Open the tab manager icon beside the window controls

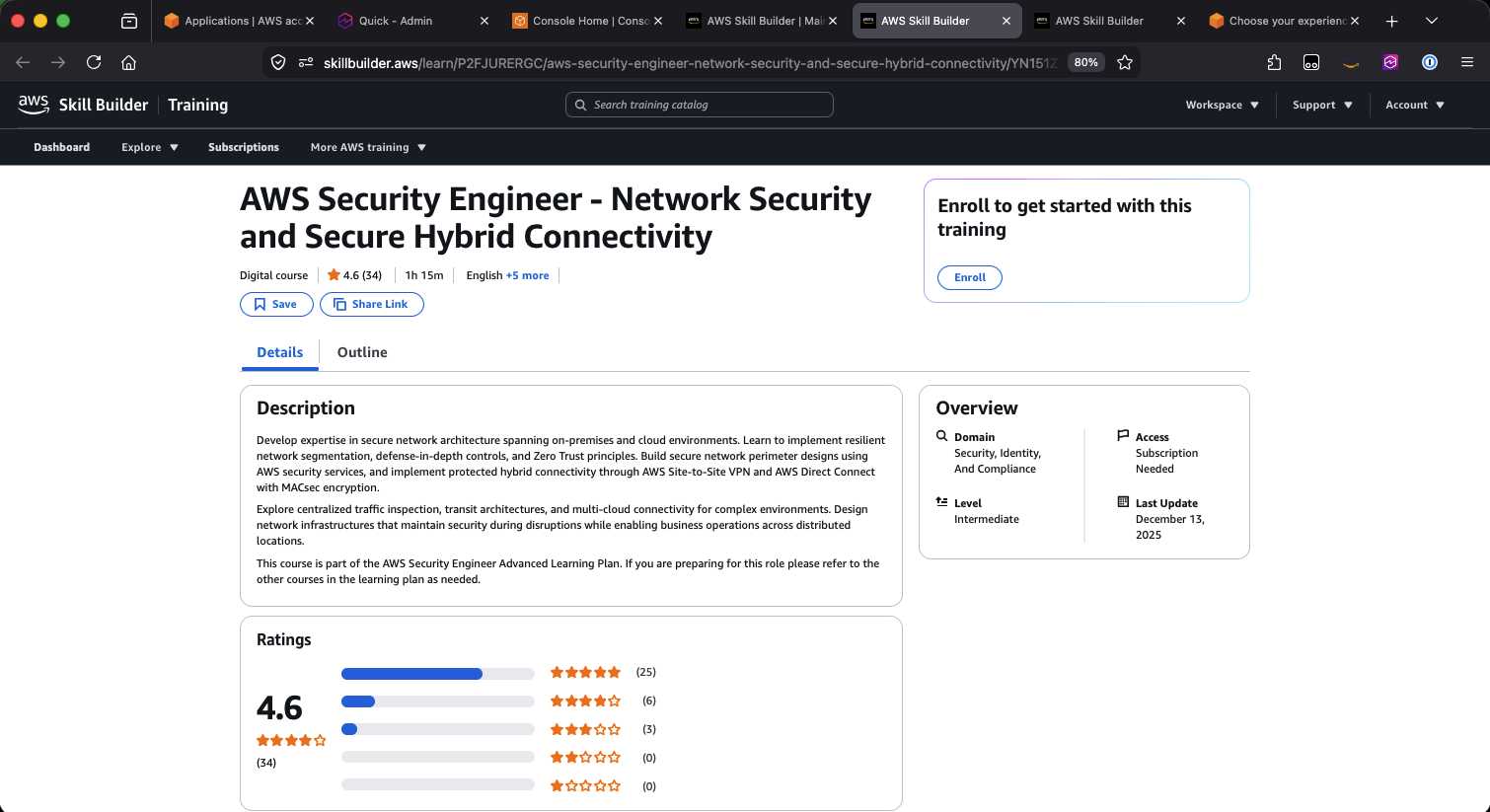tap(129, 21)
